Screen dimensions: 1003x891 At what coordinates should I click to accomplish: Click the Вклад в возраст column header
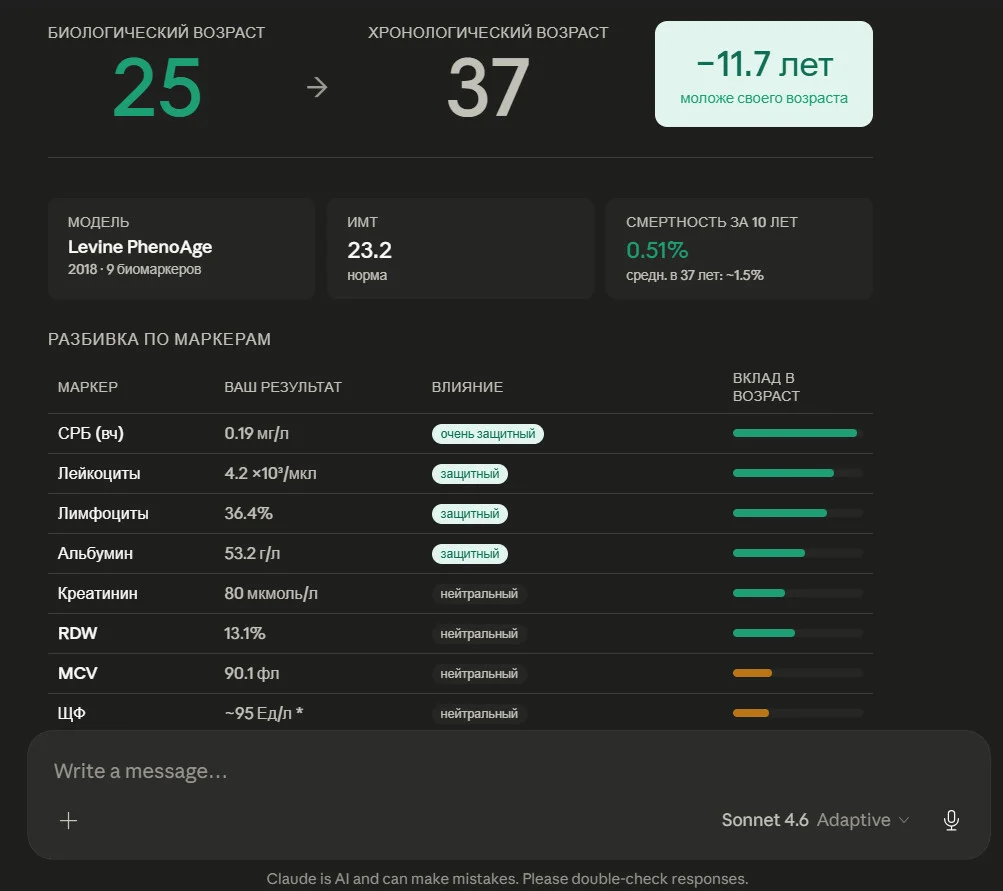coord(766,387)
